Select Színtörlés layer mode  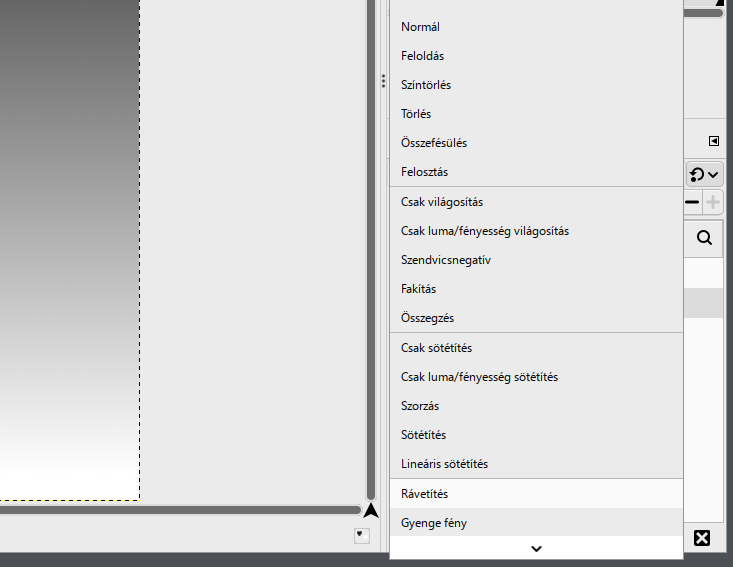tap(536, 85)
